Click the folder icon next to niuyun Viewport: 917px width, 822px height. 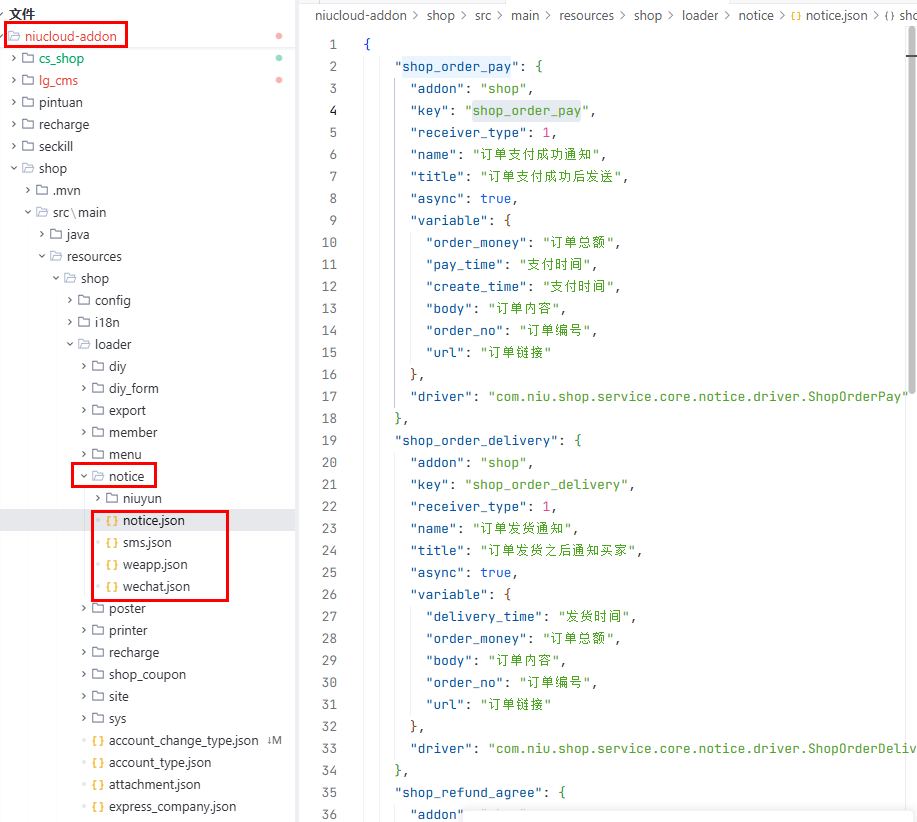tap(112, 499)
